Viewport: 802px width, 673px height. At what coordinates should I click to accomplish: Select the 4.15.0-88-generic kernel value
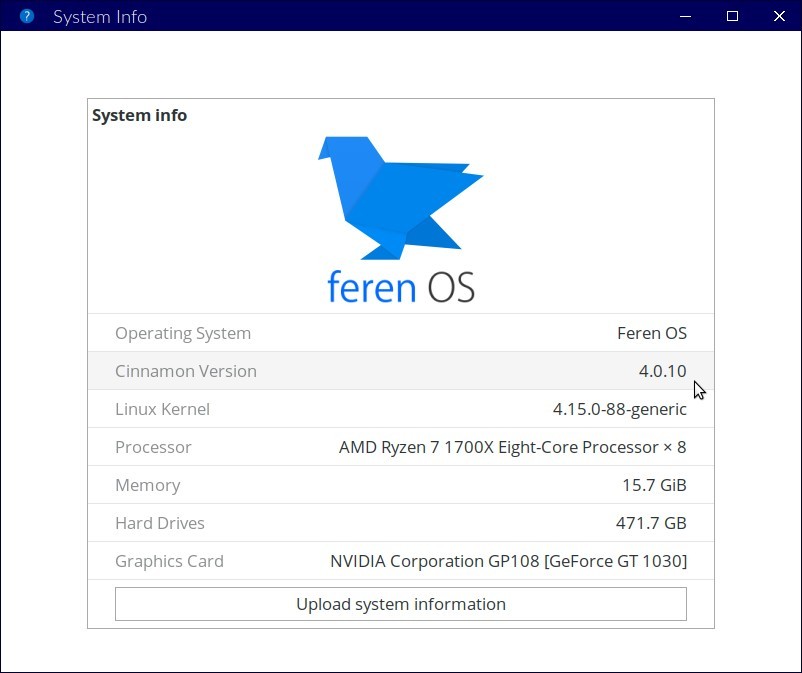pos(619,409)
